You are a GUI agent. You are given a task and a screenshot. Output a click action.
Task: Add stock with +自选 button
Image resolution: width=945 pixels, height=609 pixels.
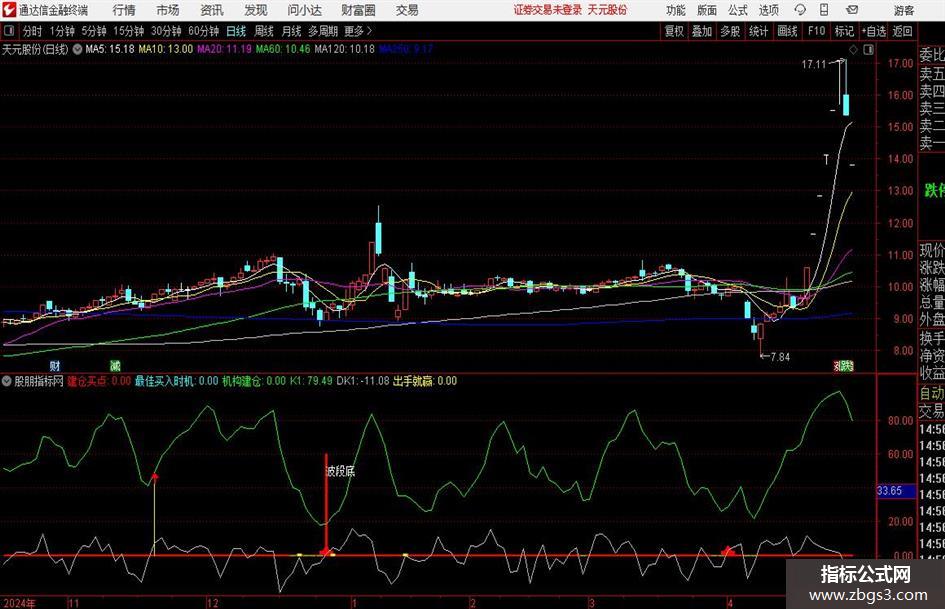pyautogui.click(x=873, y=31)
